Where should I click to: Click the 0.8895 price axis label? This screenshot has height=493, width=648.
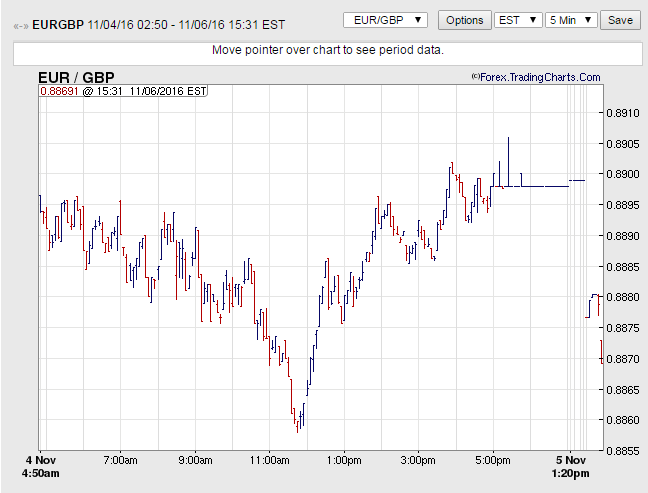point(622,205)
